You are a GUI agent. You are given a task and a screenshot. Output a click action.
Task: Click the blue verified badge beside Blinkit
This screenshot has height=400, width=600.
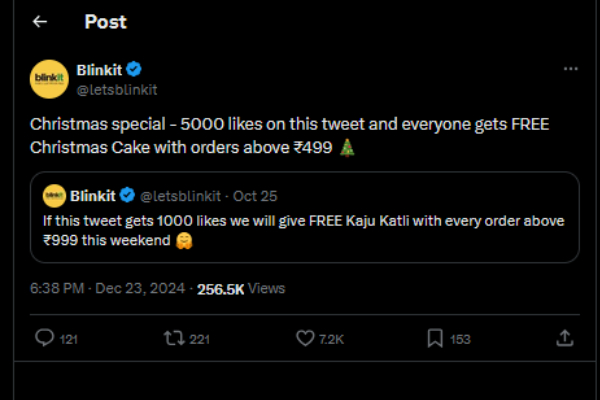click(133, 70)
